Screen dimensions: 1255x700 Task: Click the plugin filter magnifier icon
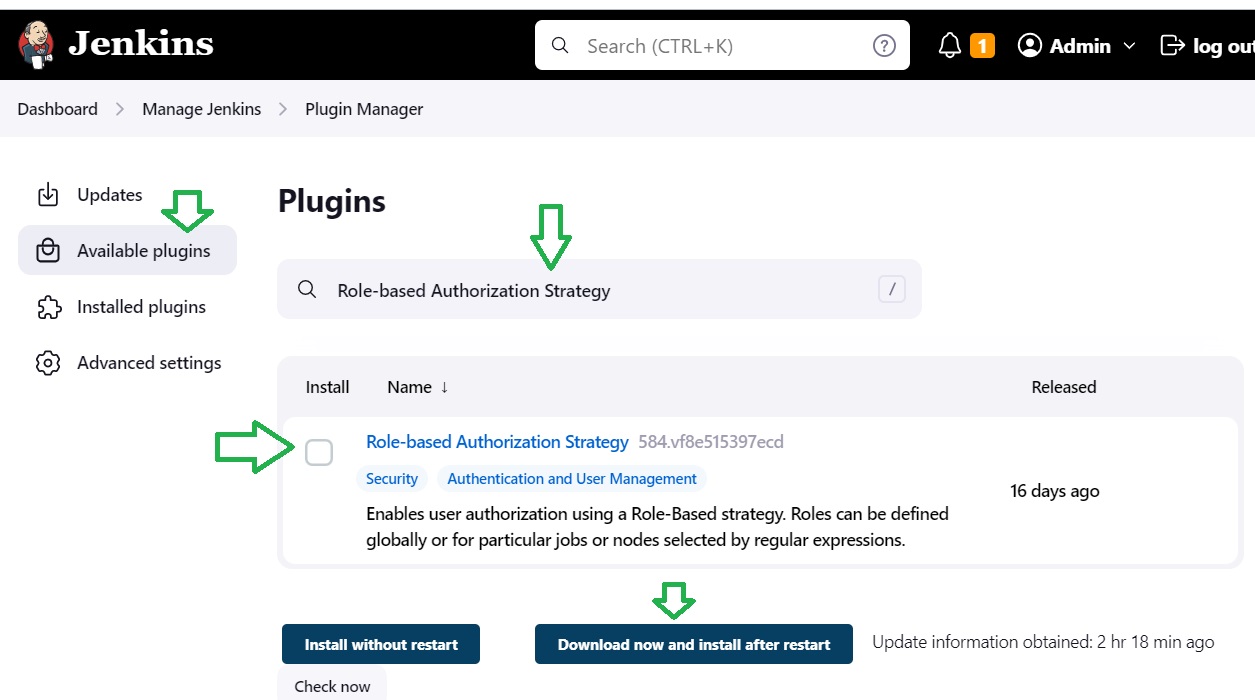307,290
